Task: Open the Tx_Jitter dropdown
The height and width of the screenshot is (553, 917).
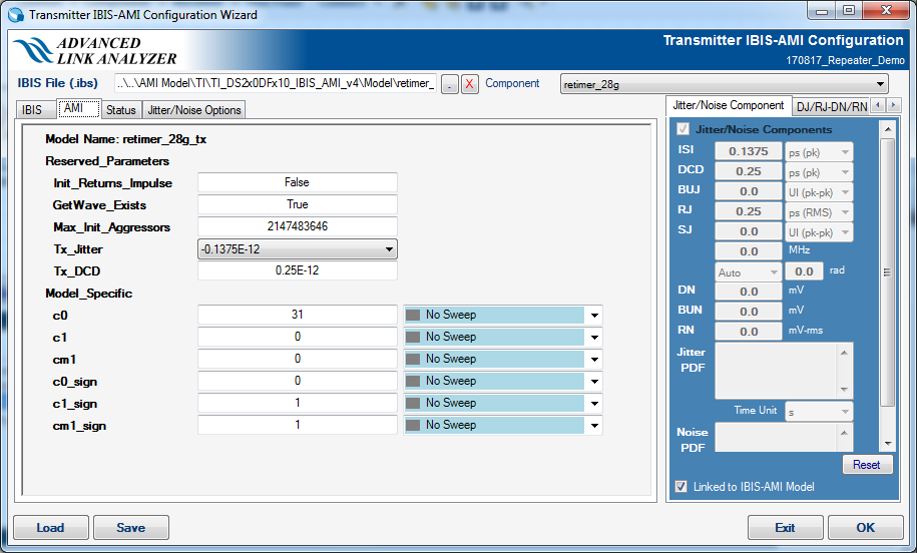Action: tap(298, 249)
